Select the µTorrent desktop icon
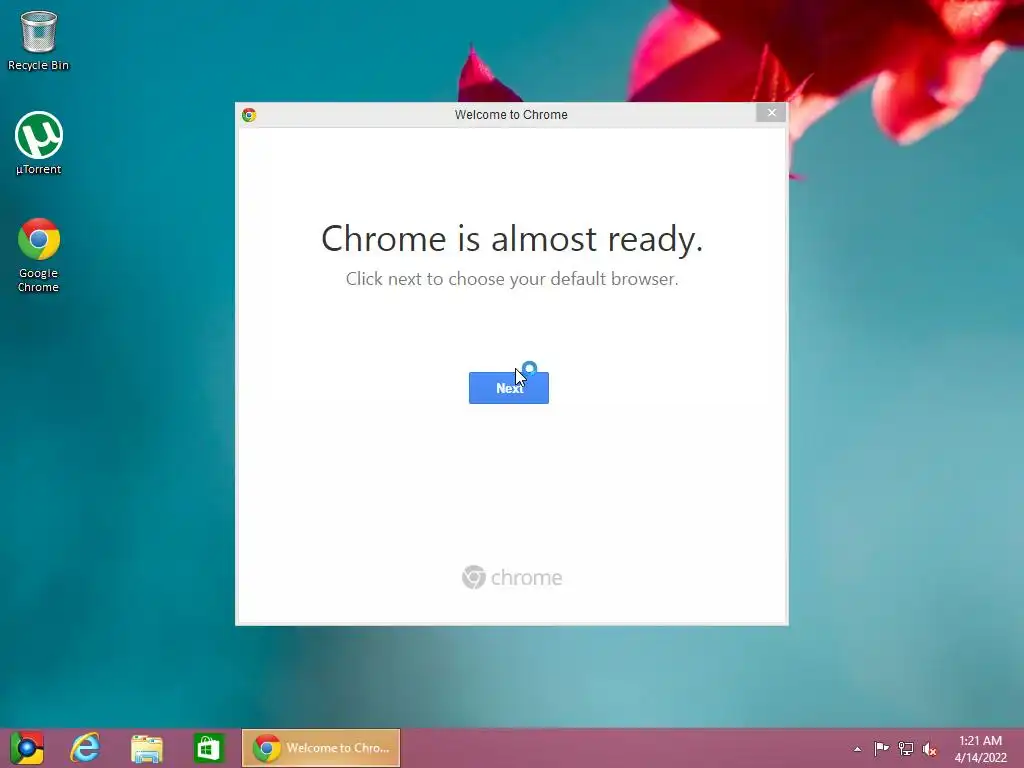1024x768 pixels. [39, 144]
